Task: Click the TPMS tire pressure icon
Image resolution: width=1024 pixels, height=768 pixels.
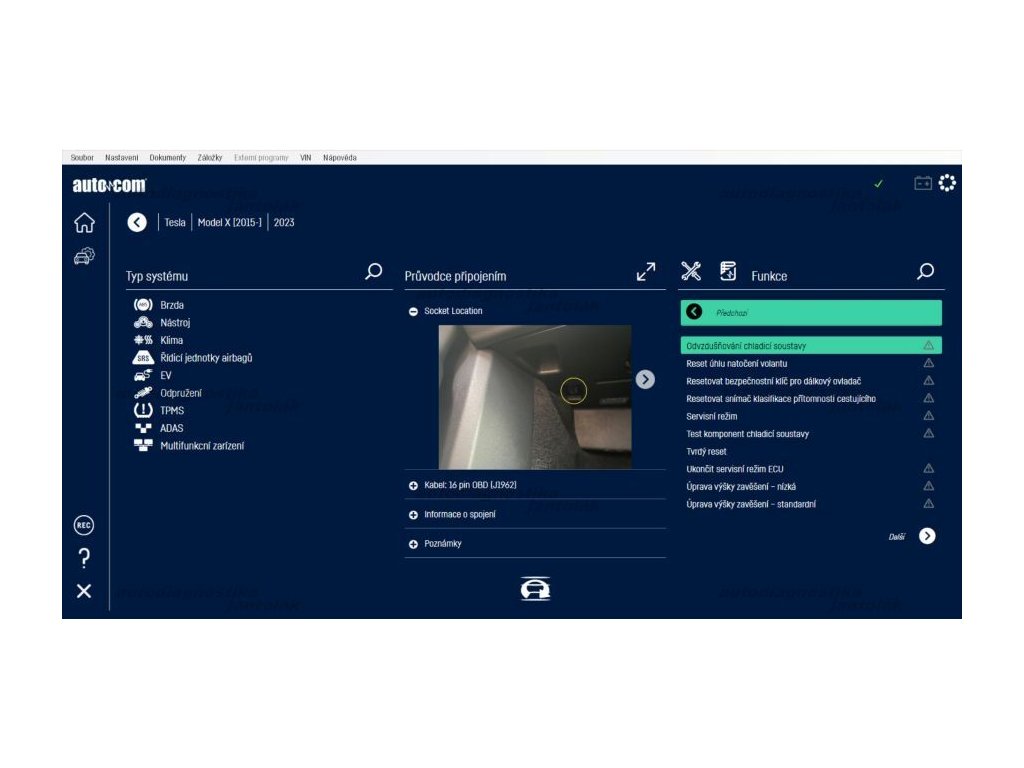Action: [x=143, y=410]
